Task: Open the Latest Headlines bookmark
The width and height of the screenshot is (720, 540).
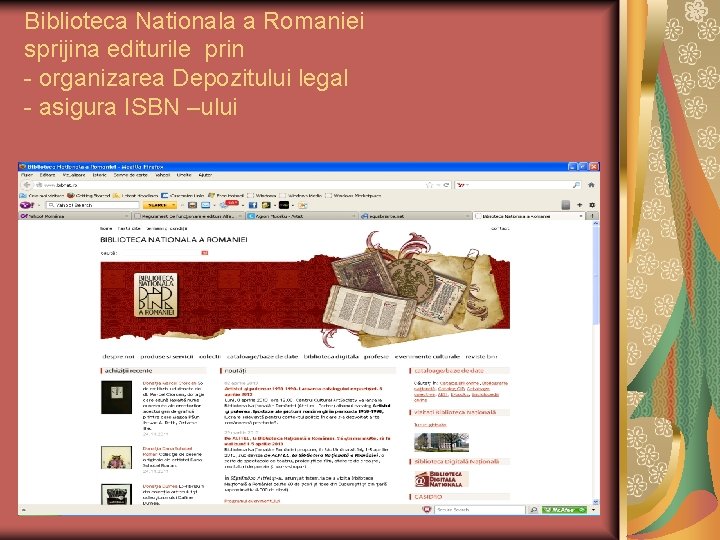Action: coord(136,196)
